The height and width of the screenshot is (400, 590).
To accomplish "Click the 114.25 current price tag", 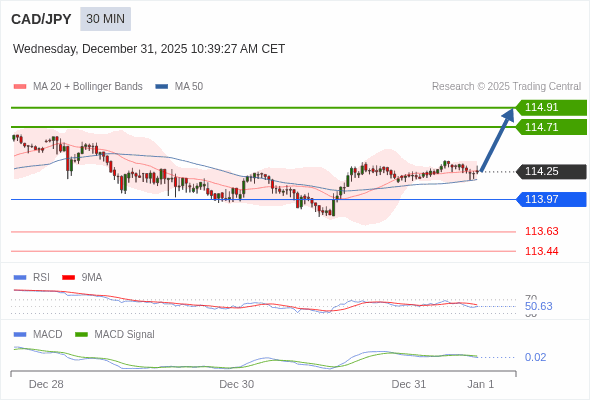I will coord(551,172).
